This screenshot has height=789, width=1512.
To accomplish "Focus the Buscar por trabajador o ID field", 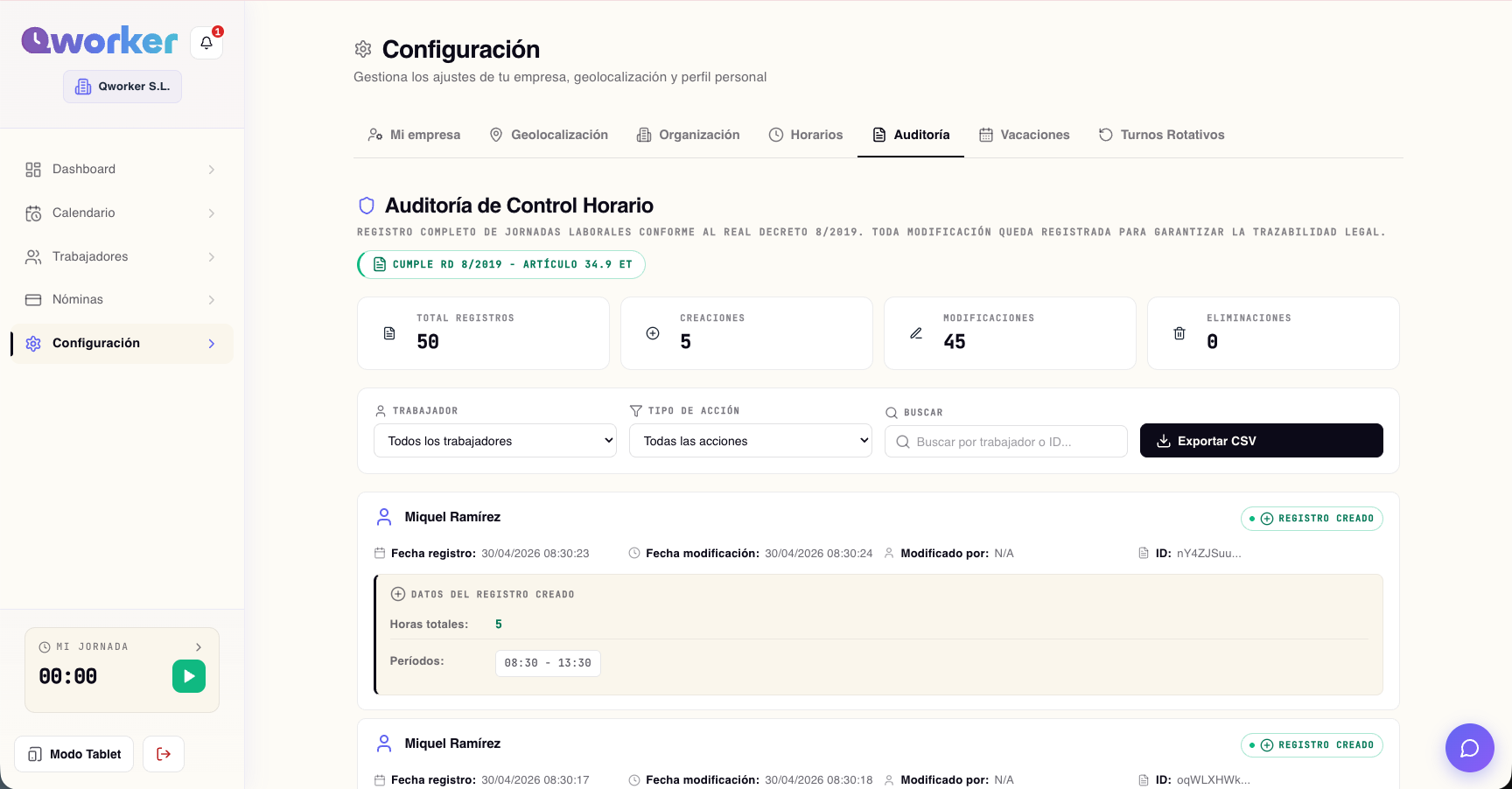I will 1006,442.
